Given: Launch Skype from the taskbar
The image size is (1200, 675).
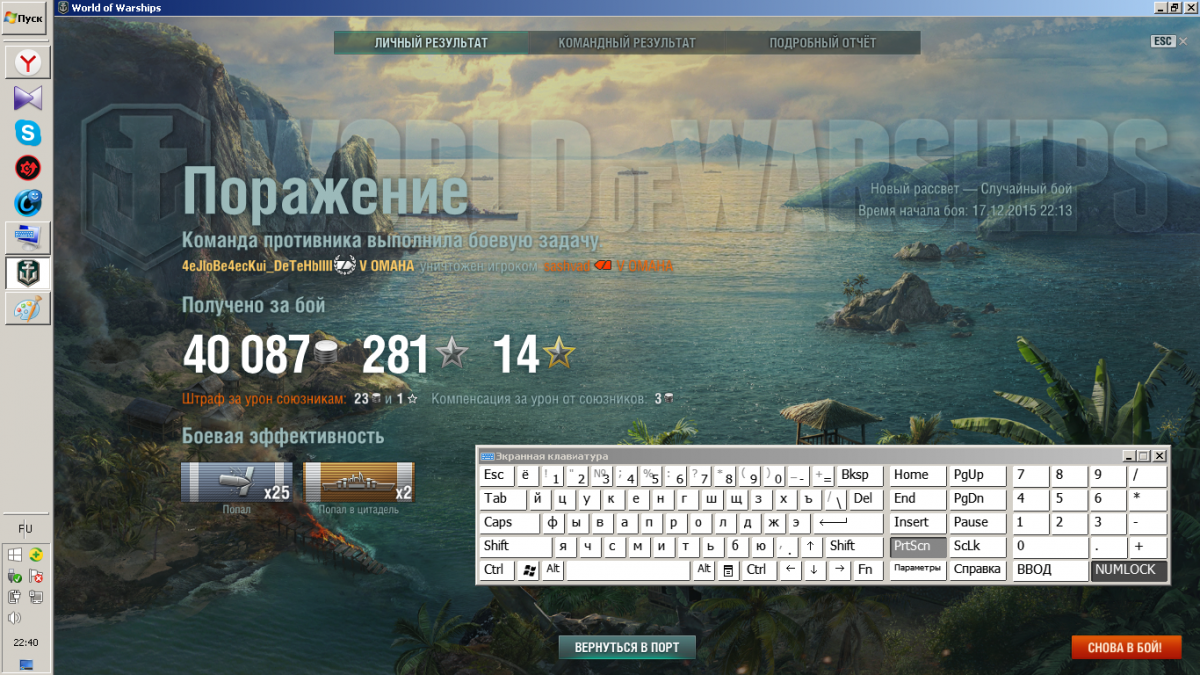Looking at the screenshot, I should 27,132.
